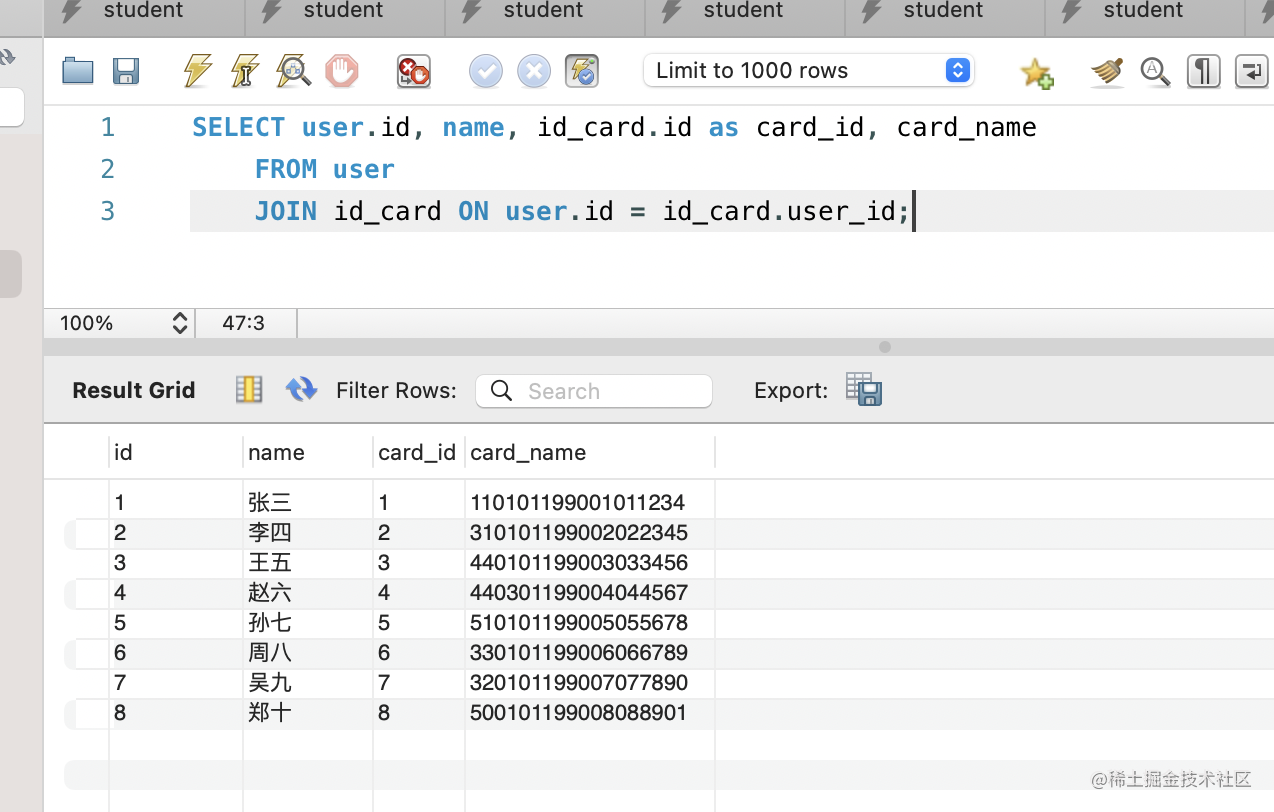Toggle word wrap button in toolbar
Viewport: 1274px width, 812px height.
1251,71
